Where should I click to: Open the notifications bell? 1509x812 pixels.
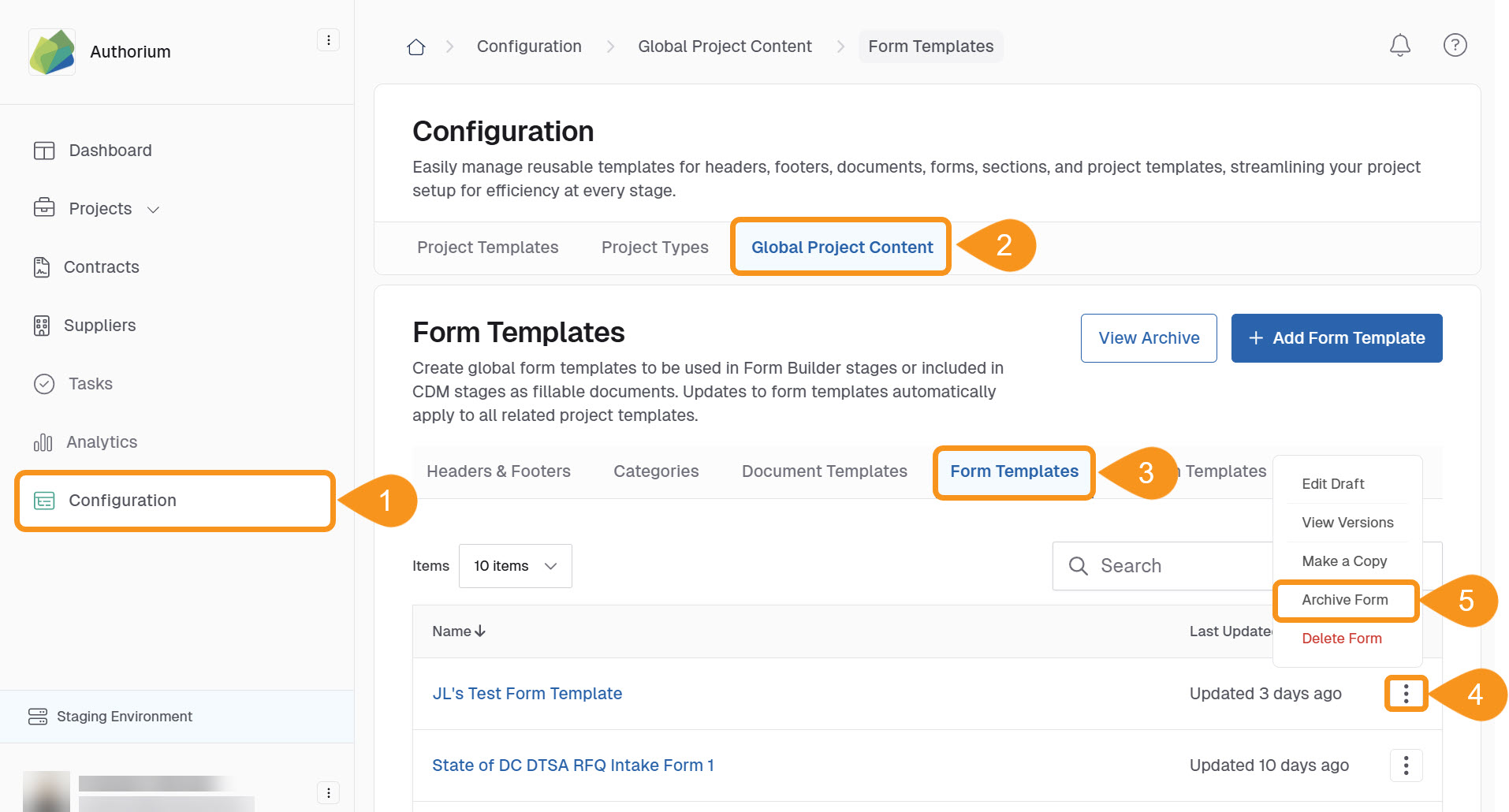click(x=1399, y=46)
